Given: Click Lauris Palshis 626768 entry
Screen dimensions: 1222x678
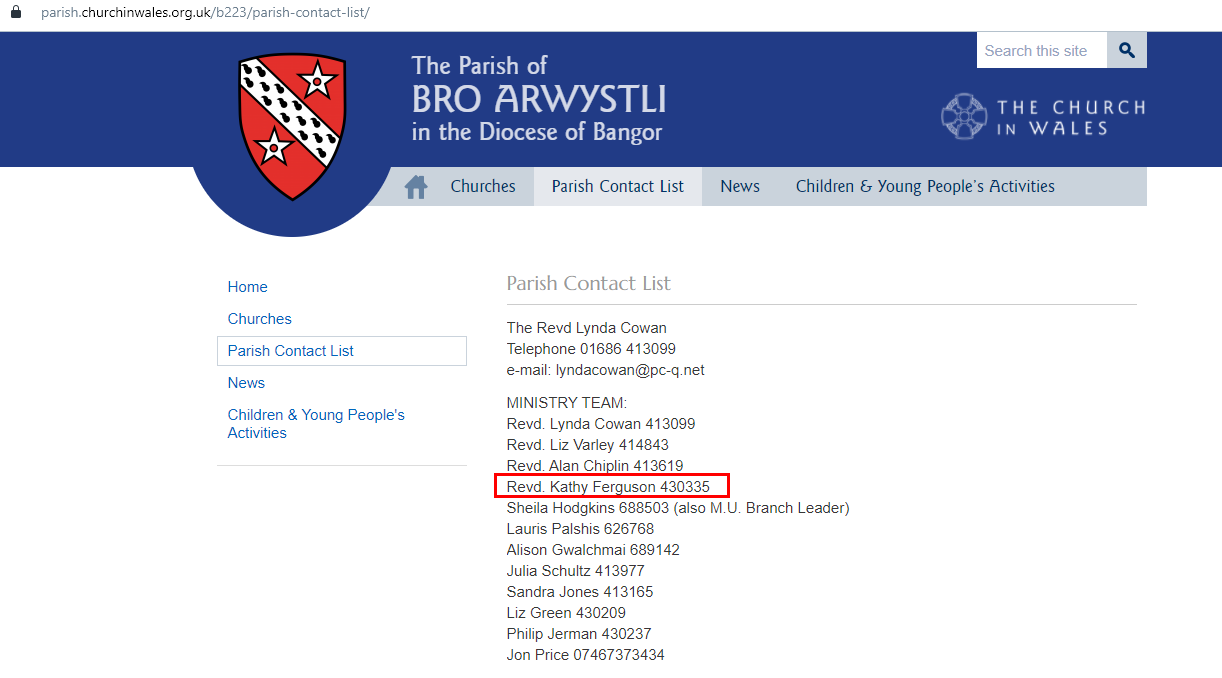Looking at the screenshot, I should [580, 529].
